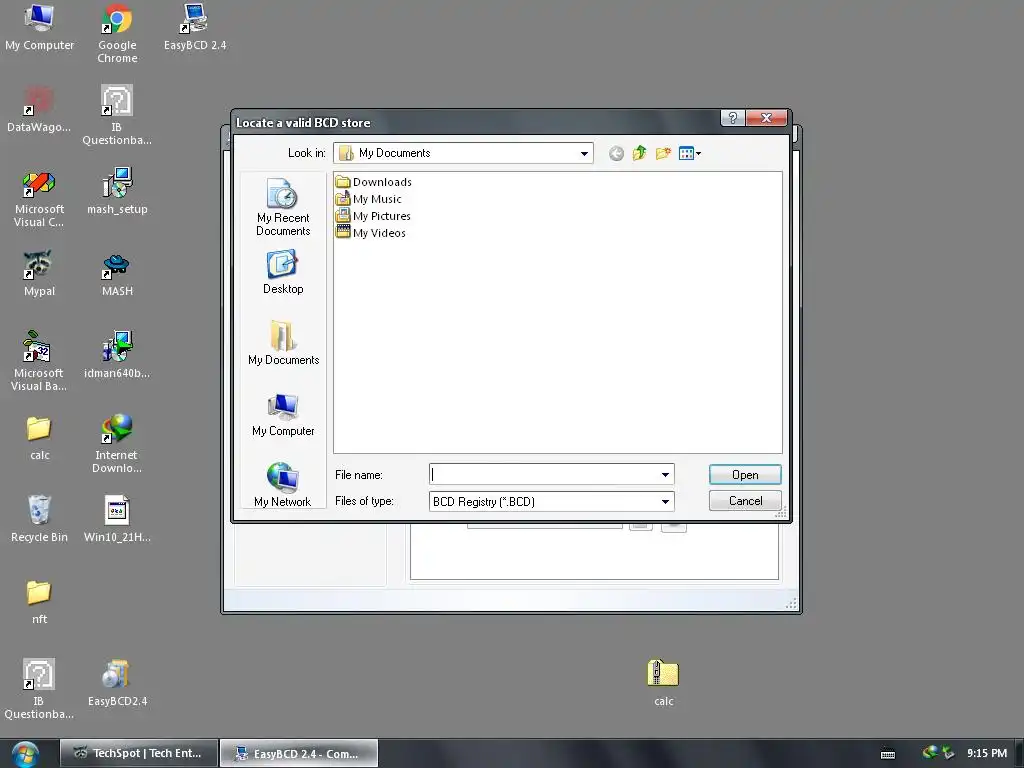The height and width of the screenshot is (768, 1024).
Task: Select MASH desktop shortcut
Action: tap(117, 274)
